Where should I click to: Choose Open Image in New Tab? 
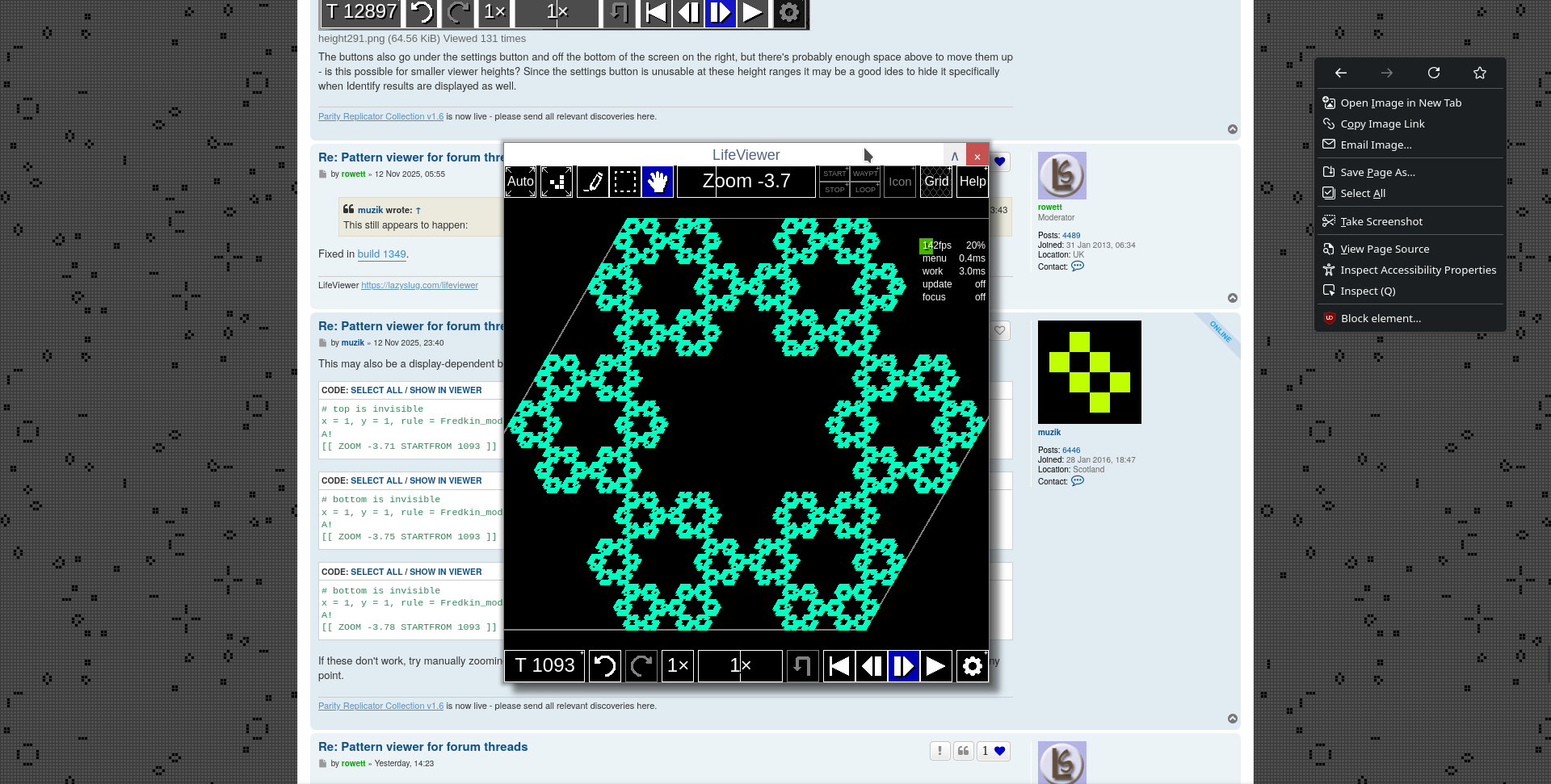pyautogui.click(x=1410, y=103)
